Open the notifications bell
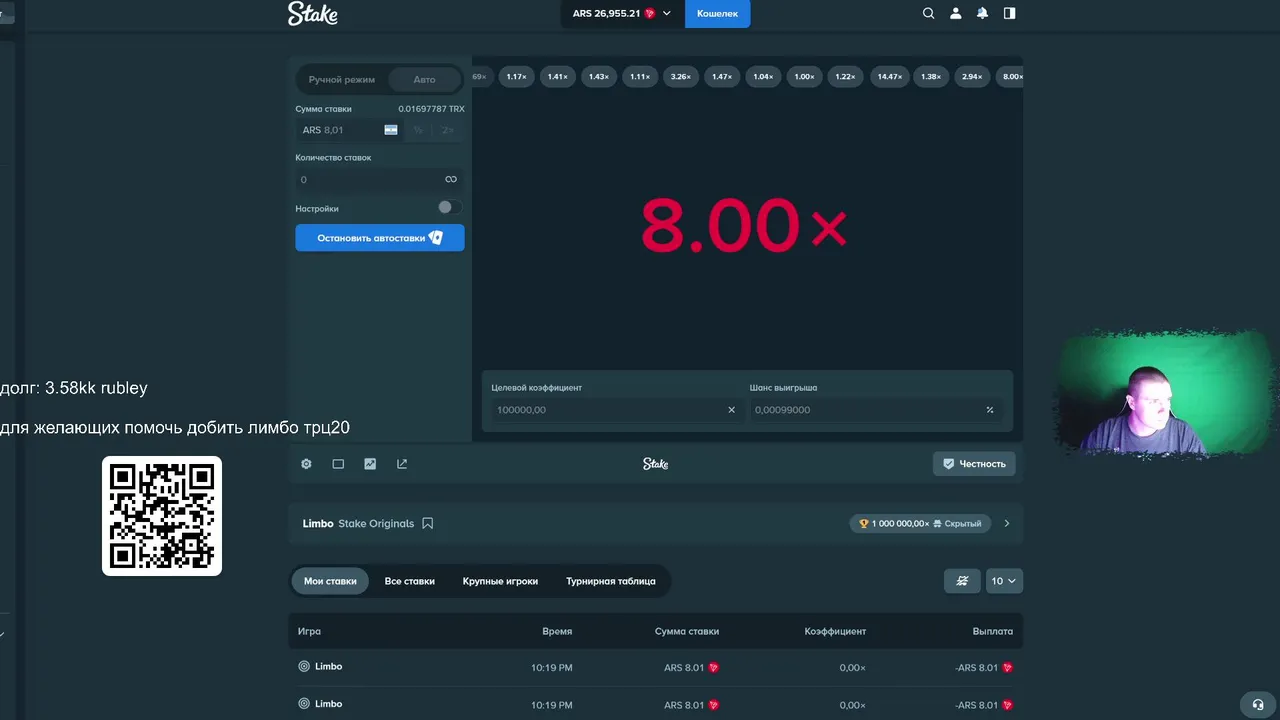 pos(982,13)
